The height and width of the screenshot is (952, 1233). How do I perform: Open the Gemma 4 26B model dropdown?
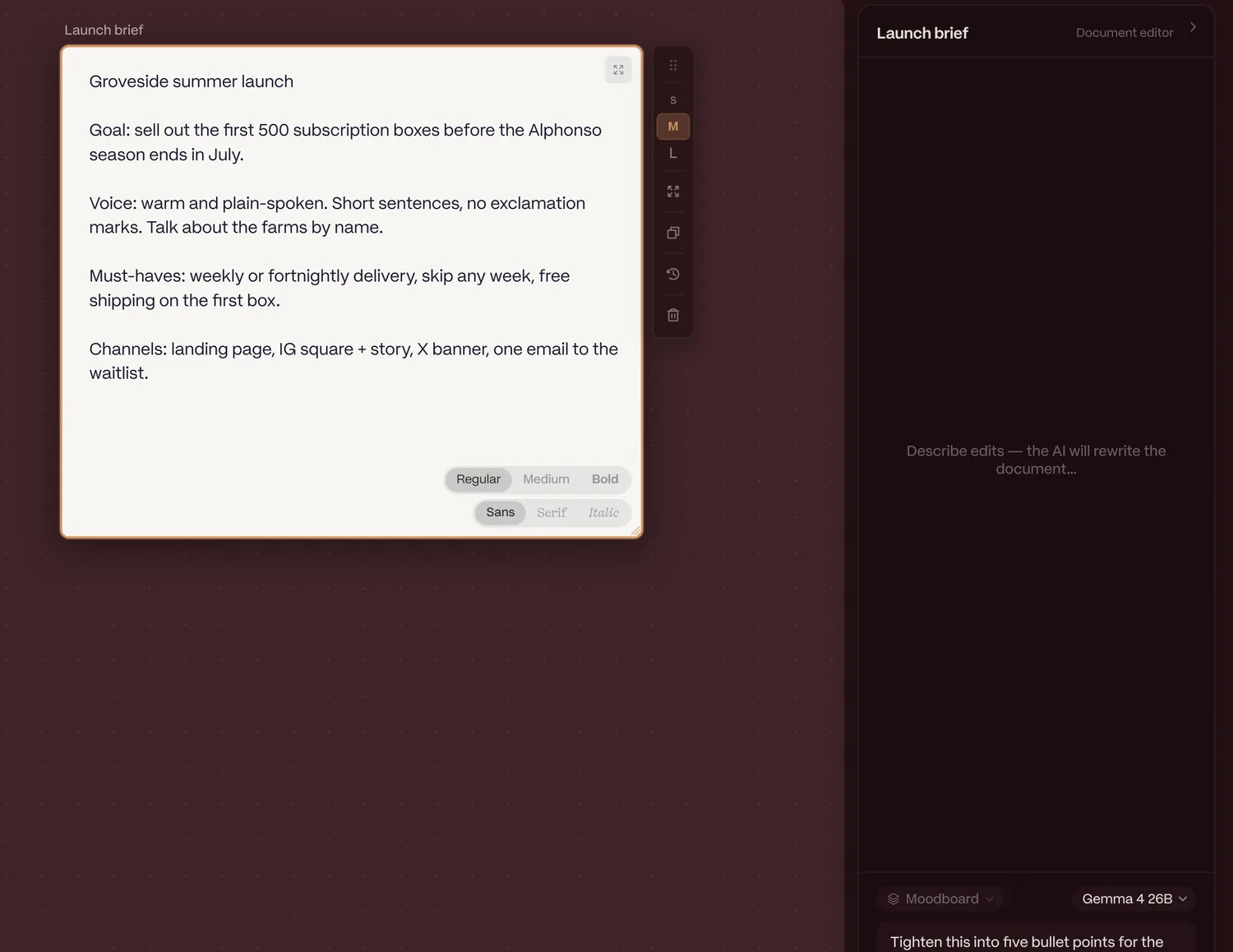(x=1134, y=899)
